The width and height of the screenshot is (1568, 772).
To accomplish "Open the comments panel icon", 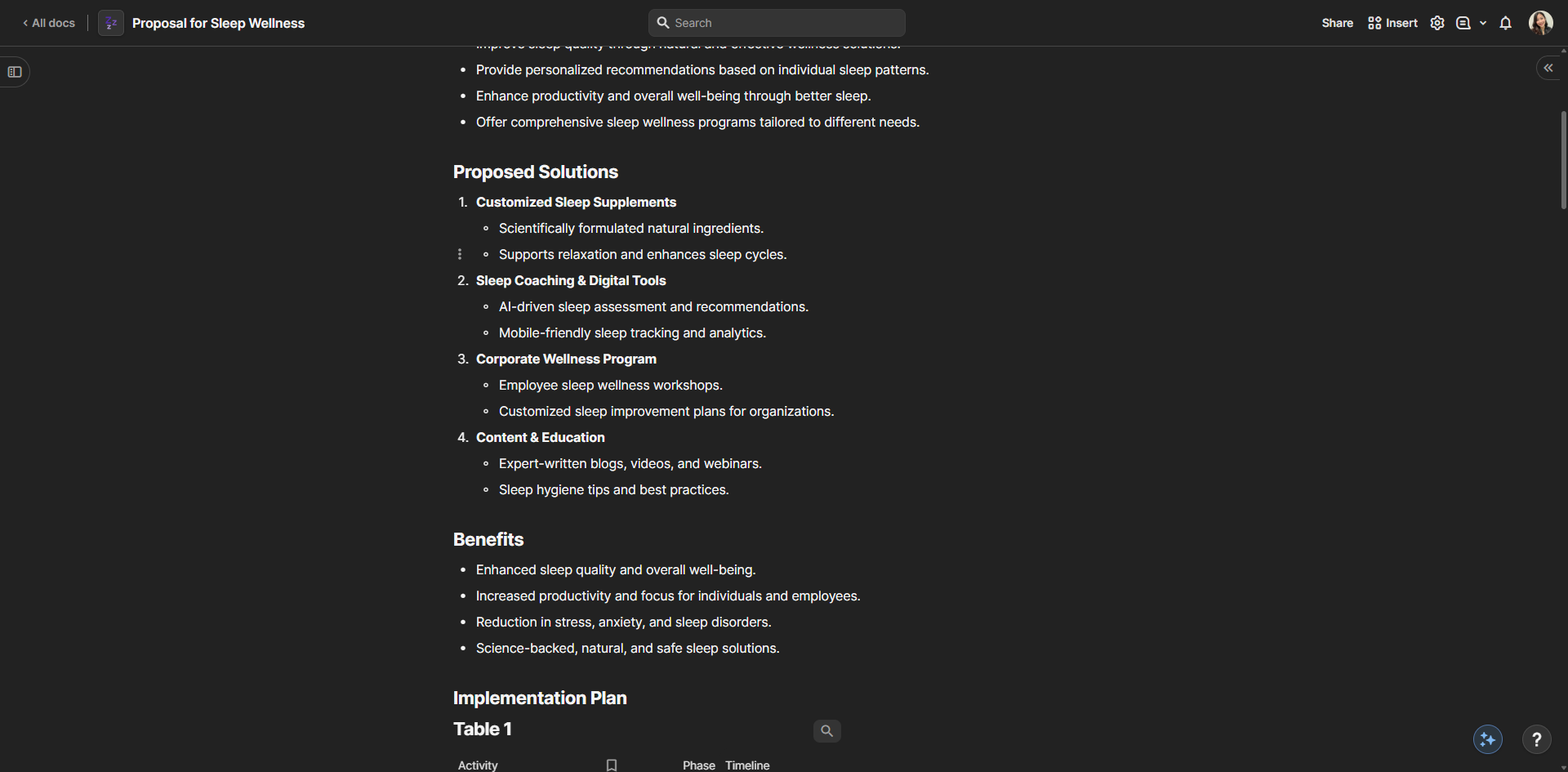I will 1463,23.
